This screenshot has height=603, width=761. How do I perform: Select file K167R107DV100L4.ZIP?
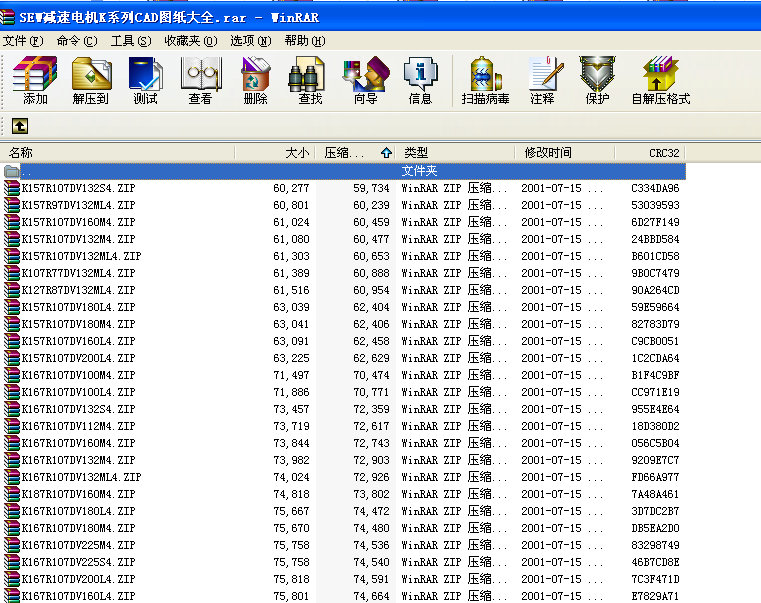pyautogui.click(x=79, y=392)
